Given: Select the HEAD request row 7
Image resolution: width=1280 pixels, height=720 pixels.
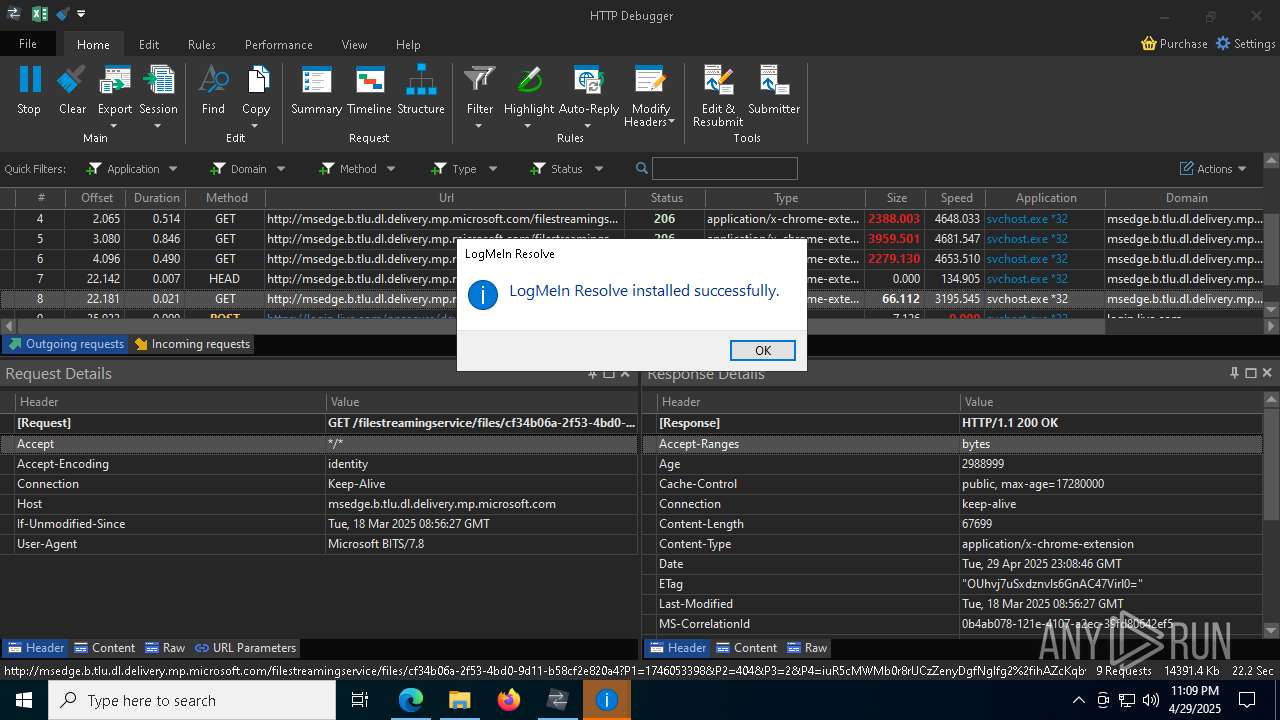Looking at the screenshot, I should click(x=632, y=278).
